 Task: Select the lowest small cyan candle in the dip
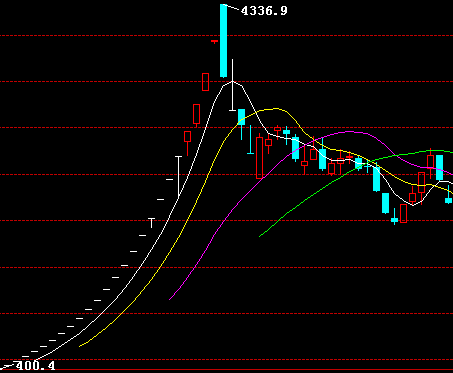pyautogui.click(x=394, y=220)
